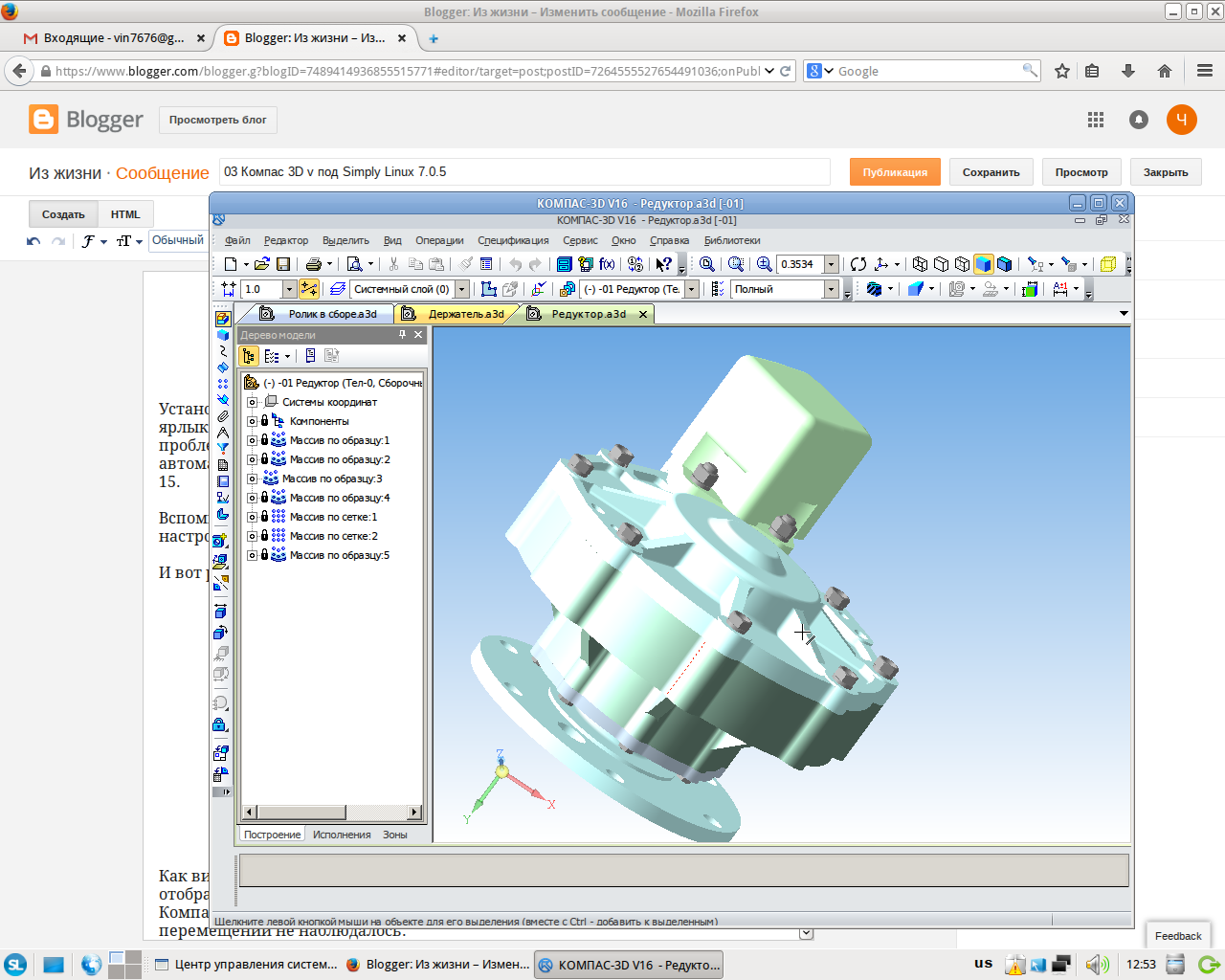Image resolution: width=1225 pixels, height=980 pixels.
Task: Click the step value 1.0 field
Action: 262,289
